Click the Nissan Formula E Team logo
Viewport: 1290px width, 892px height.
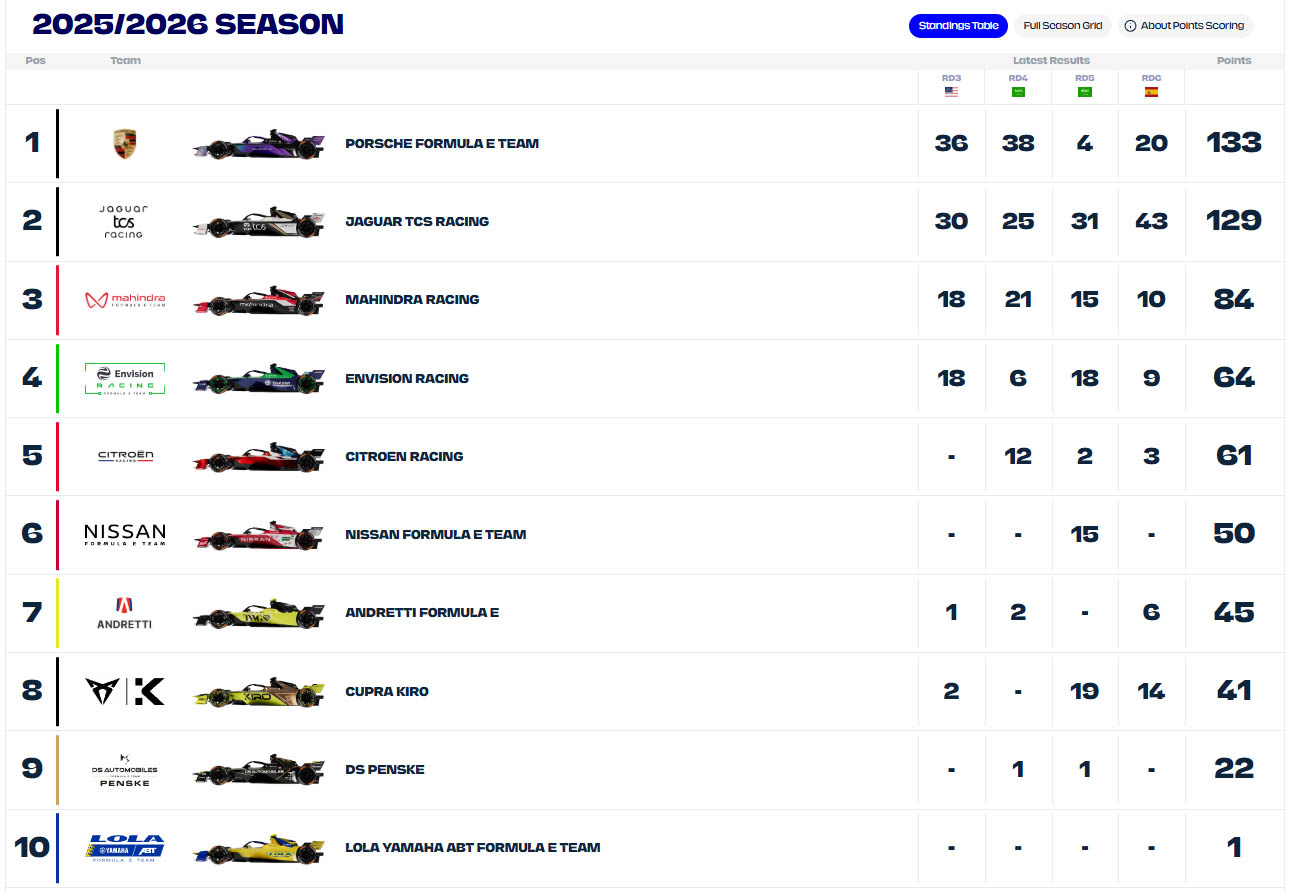click(125, 534)
